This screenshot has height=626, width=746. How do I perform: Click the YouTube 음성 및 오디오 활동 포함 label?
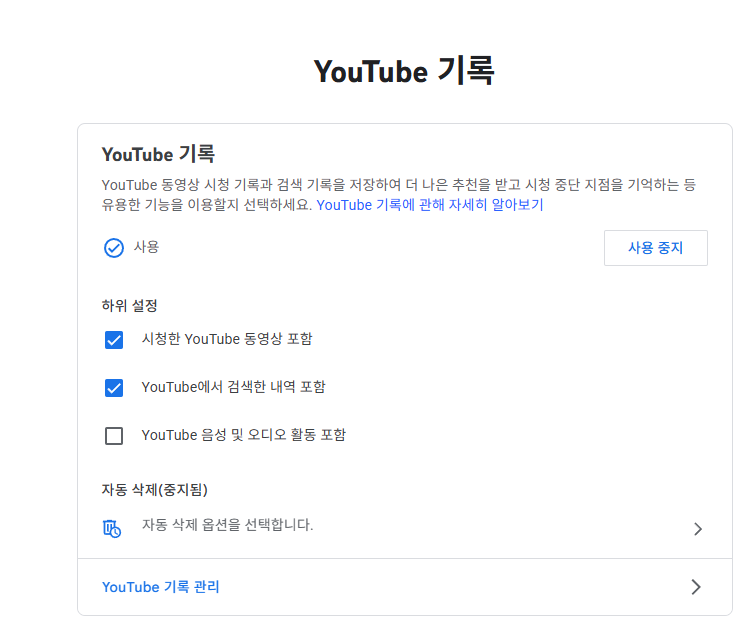[x=244, y=435]
